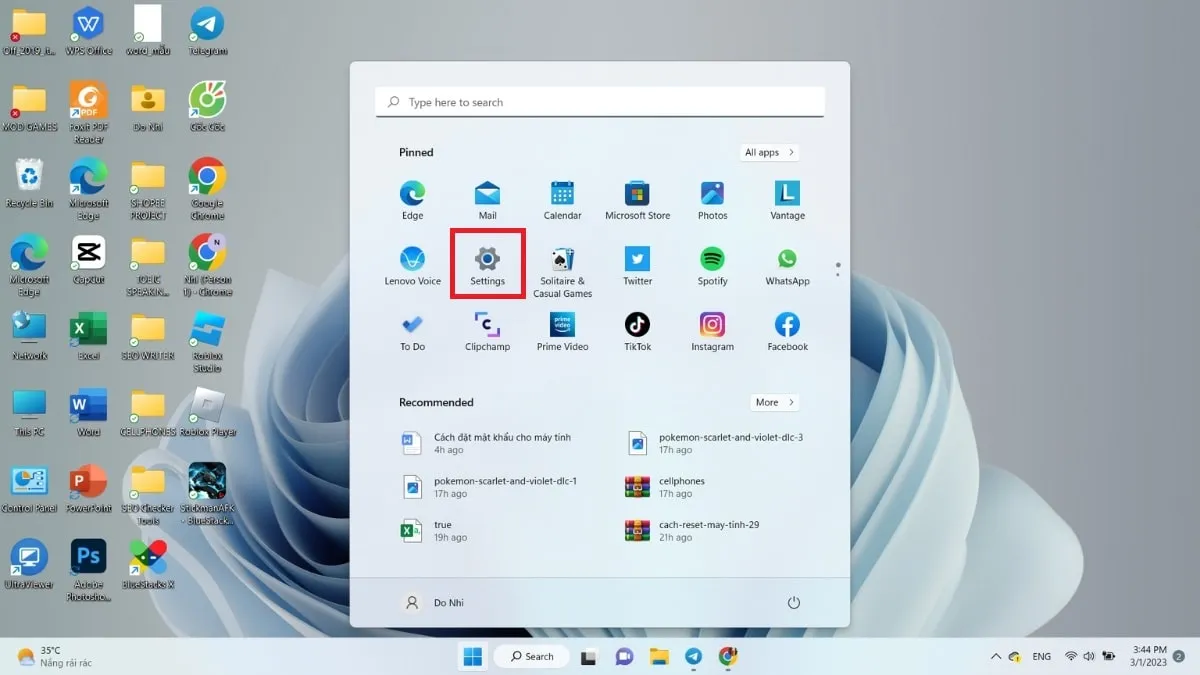Expand More recommended items
This screenshot has width=1200, height=675.
774,402
